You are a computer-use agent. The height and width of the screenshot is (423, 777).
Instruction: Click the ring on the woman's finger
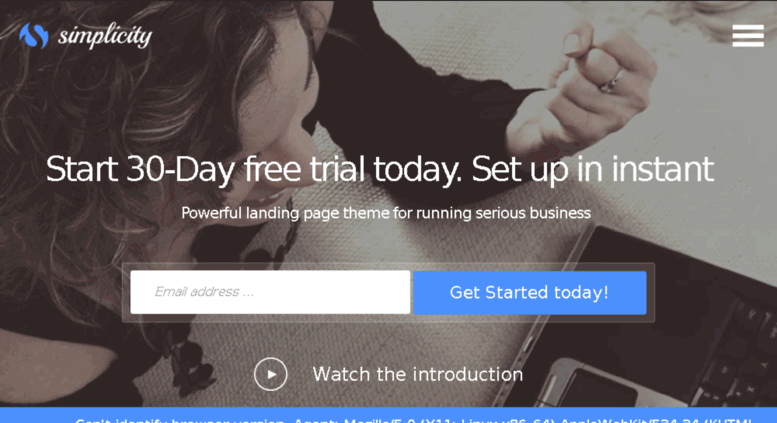(x=610, y=82)
